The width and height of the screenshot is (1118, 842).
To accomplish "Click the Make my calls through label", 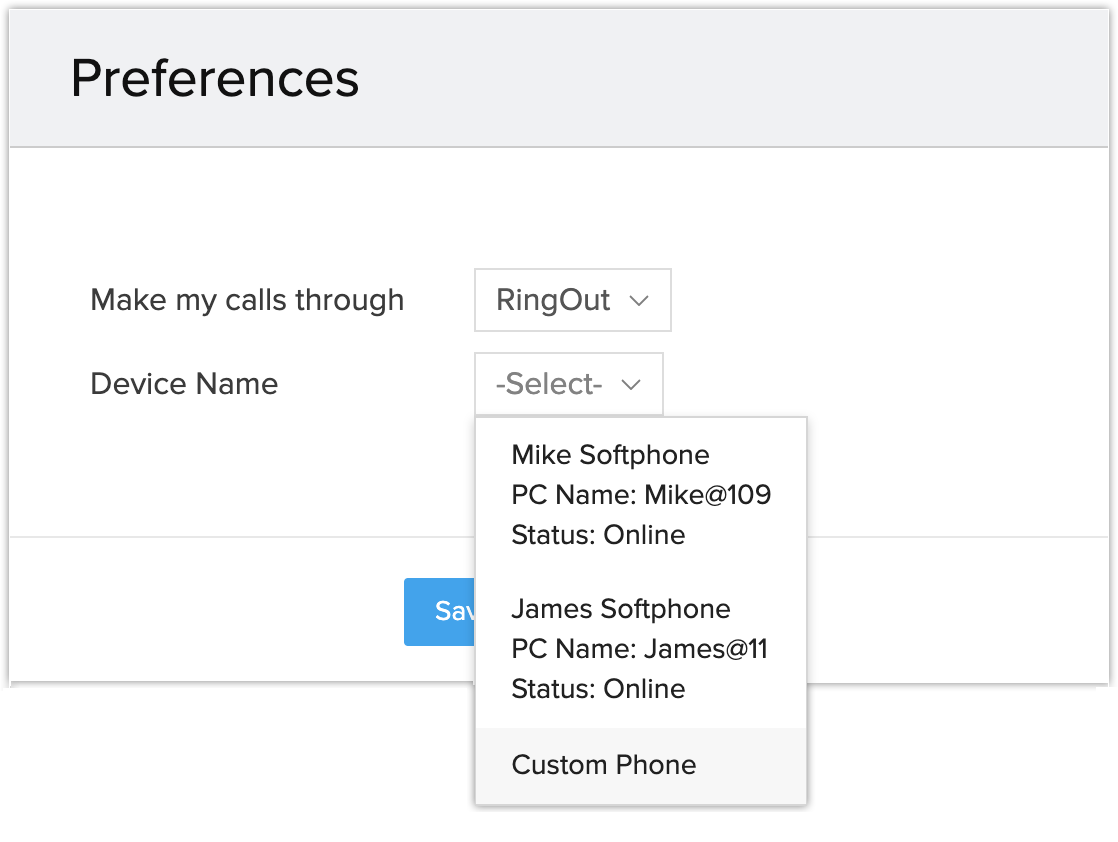I will 247,300.
